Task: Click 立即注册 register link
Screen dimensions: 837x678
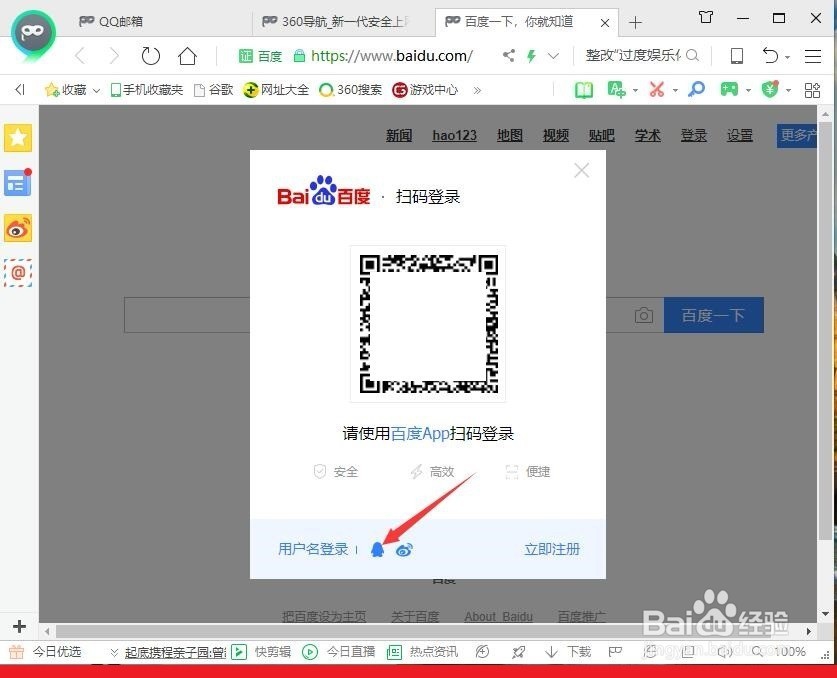Action: pos(552,549)
